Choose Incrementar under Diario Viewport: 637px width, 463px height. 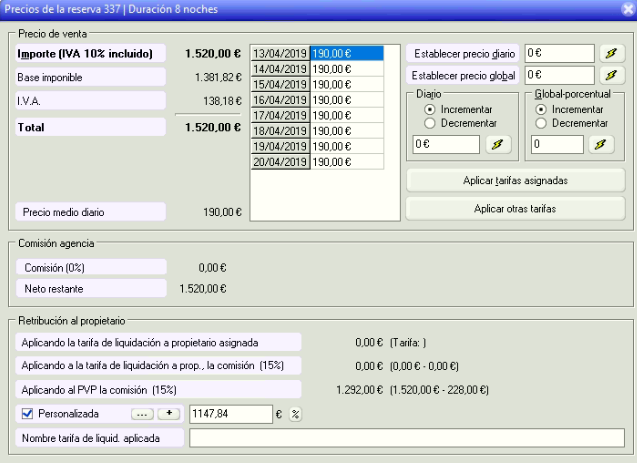pyautogui.click(x=430, y=109)
